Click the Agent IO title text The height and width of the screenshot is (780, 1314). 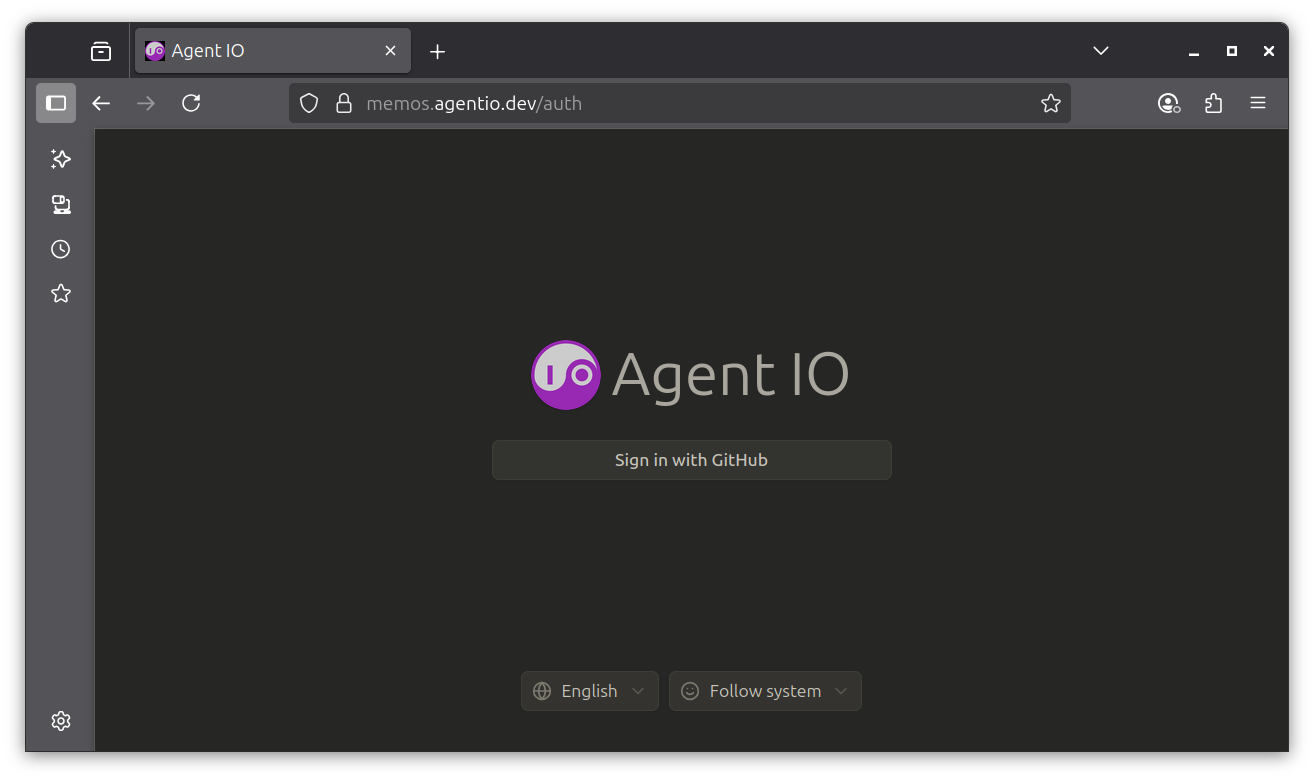pyautogui.click(x=730, y=375)
